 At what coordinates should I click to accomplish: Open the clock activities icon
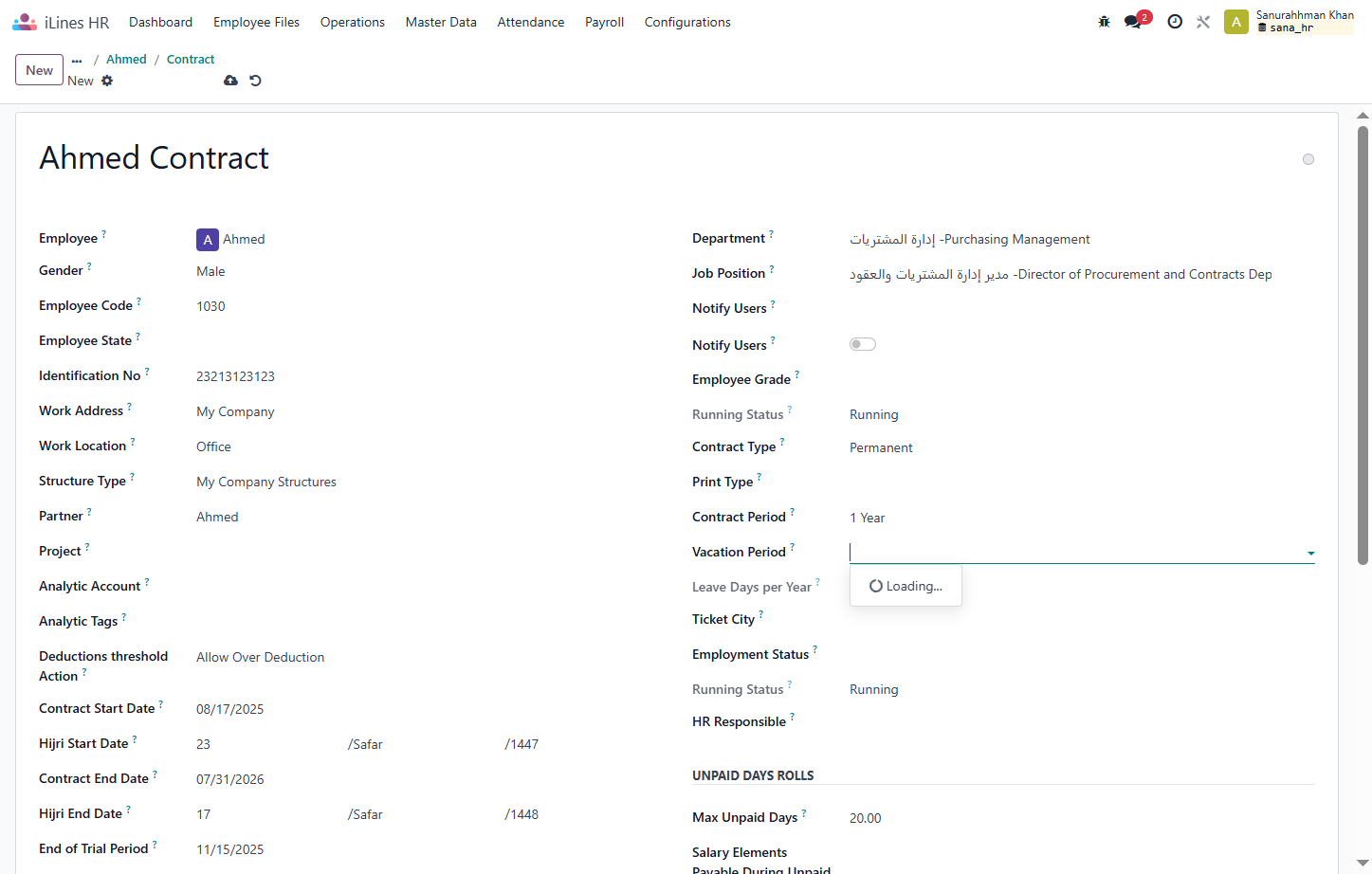1175,22
